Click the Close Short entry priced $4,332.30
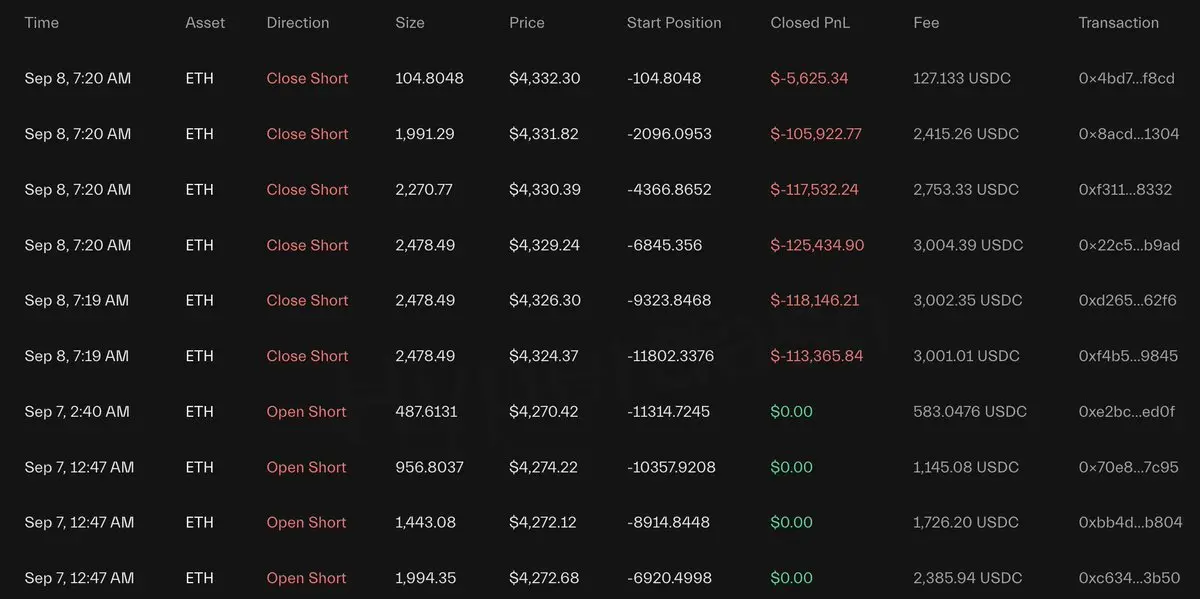The width and height of the screenshot is (1200, 599). click(307, 78)
